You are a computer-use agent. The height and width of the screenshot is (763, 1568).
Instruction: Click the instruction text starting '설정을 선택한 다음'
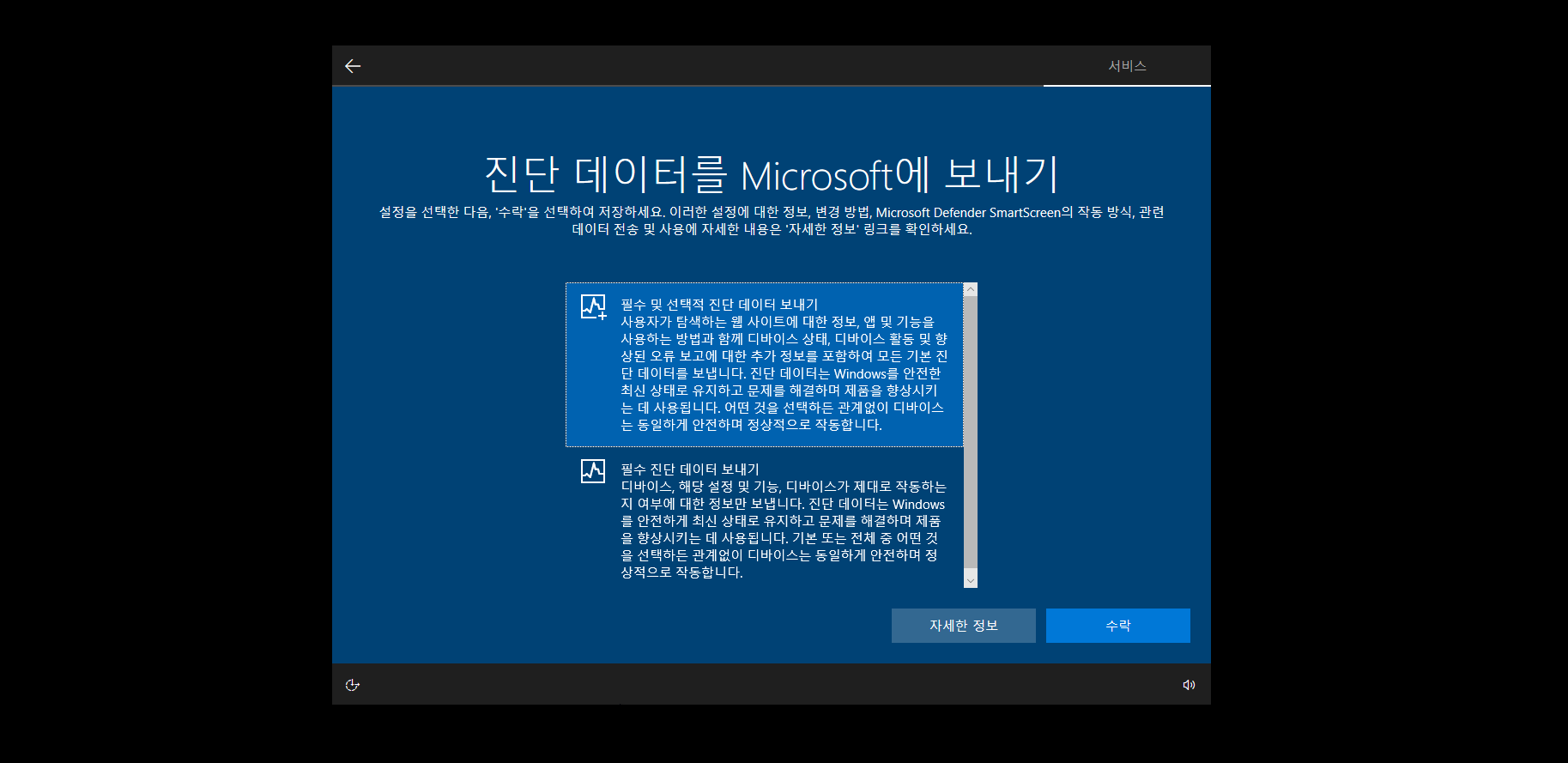pyautogui.click(x=772, y=221)
